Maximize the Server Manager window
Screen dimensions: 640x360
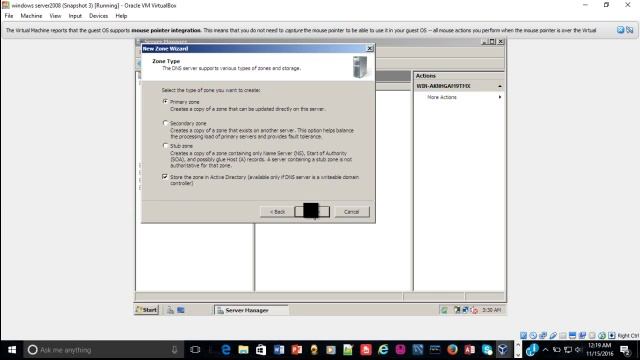pyautogui.click(x=492, y=42)
